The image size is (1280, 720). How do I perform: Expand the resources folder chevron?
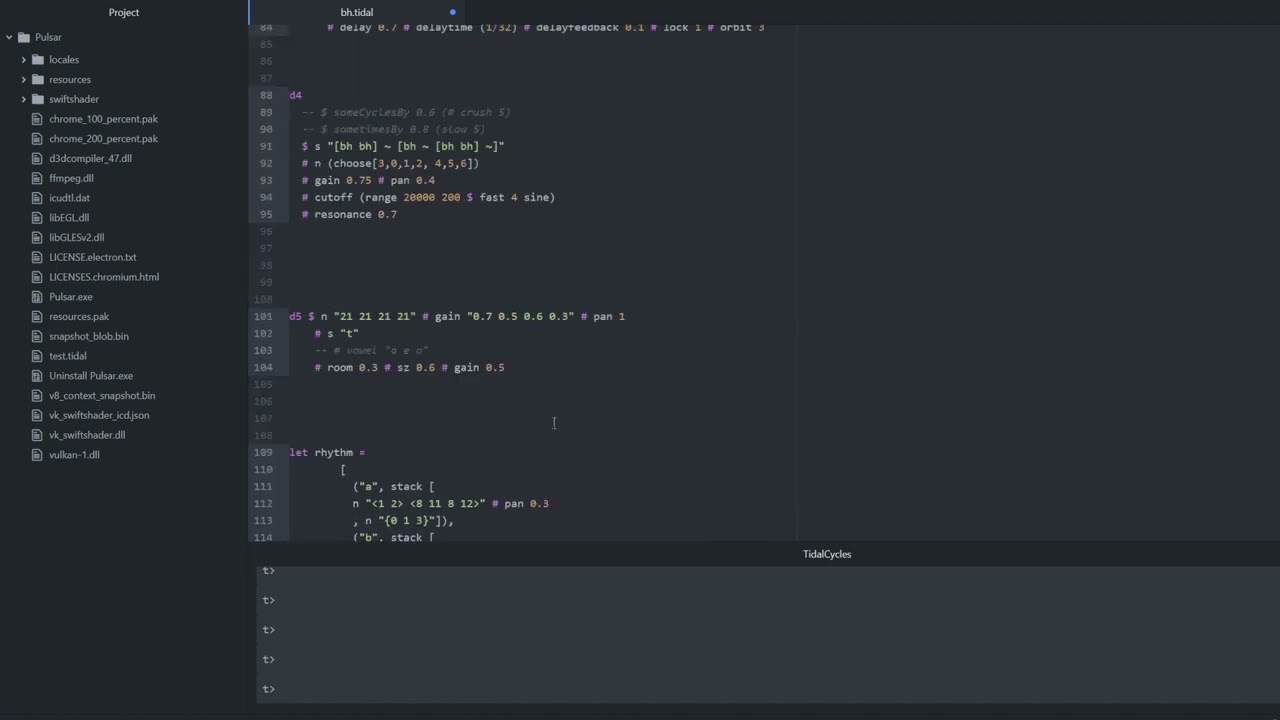[24, 80]
